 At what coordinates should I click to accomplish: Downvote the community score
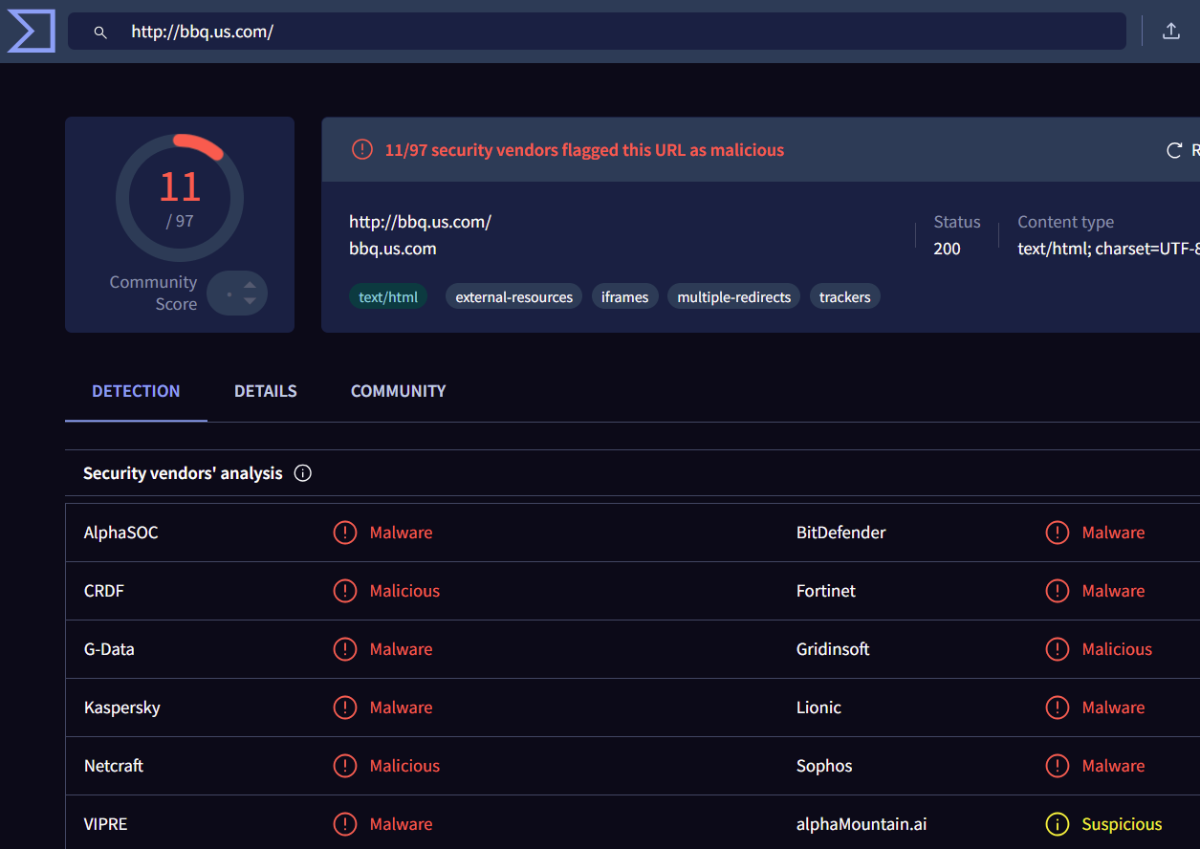point(250,301)
